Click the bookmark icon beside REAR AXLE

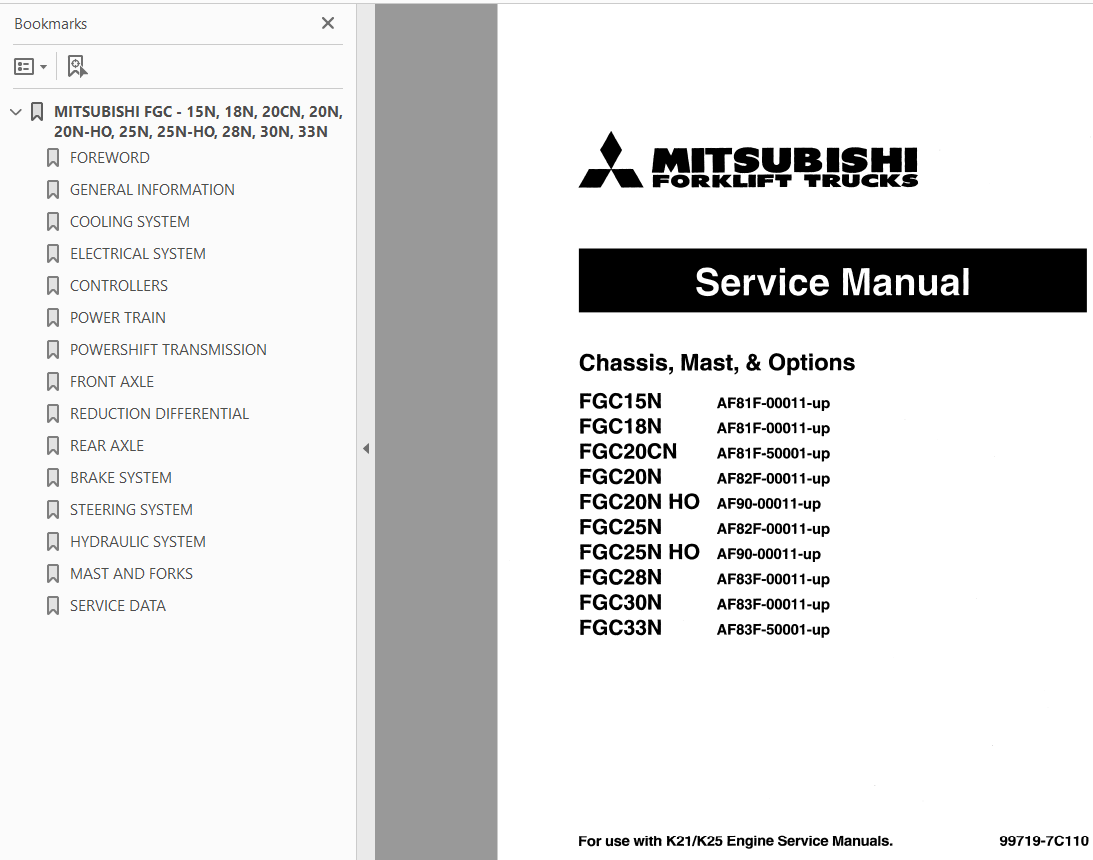[53, 447]
